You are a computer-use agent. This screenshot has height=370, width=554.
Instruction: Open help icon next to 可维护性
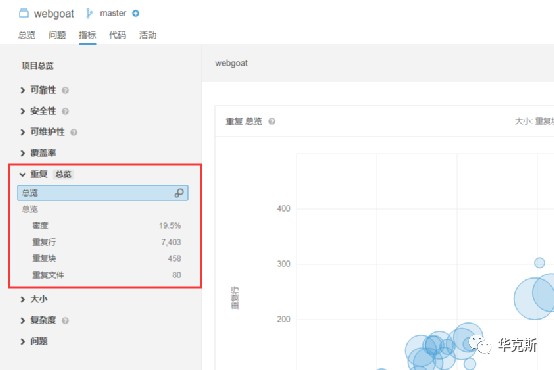[x=73, y=132]
